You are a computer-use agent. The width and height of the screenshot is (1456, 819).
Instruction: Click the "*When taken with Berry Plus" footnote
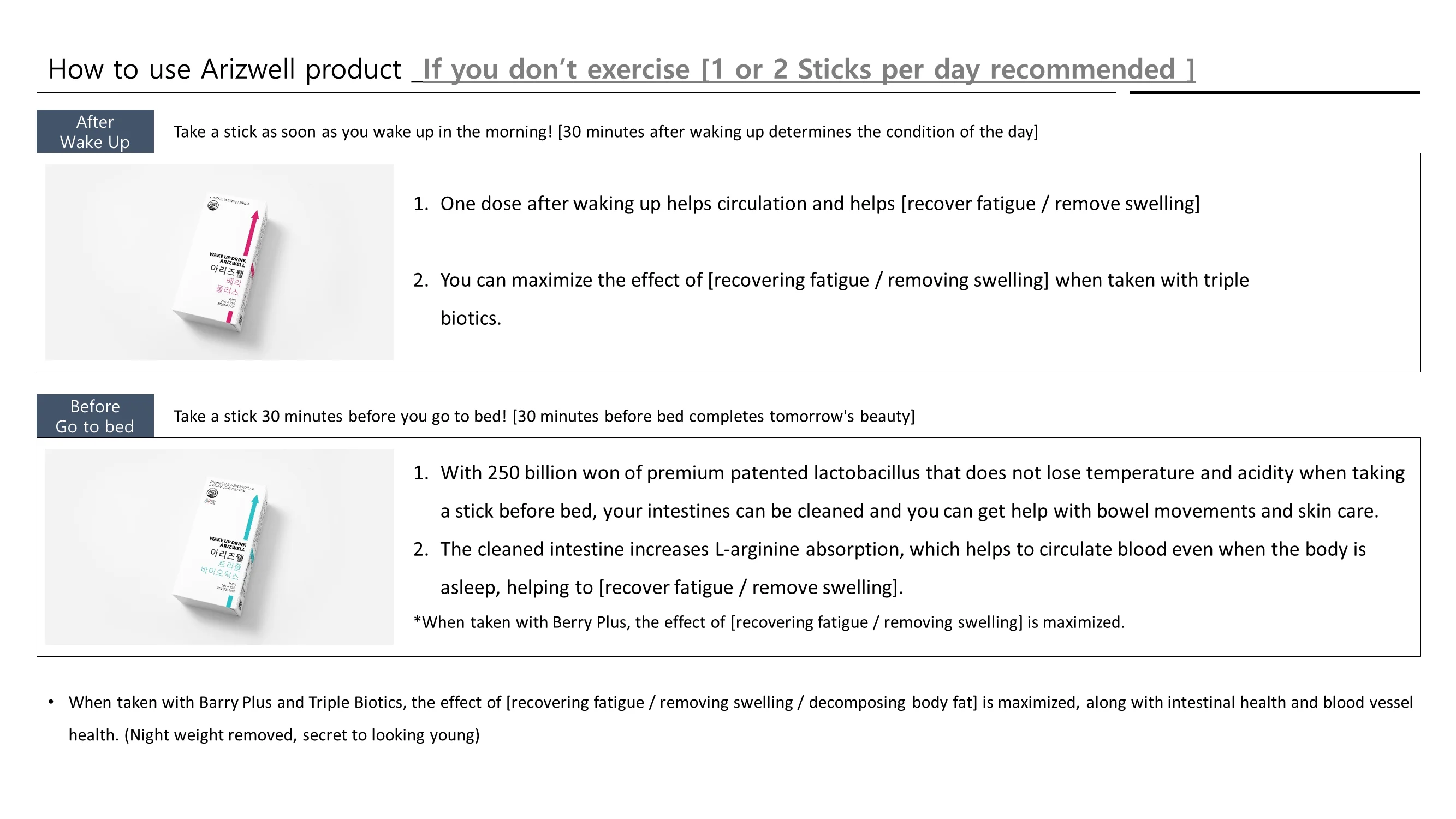pos(769,622)
